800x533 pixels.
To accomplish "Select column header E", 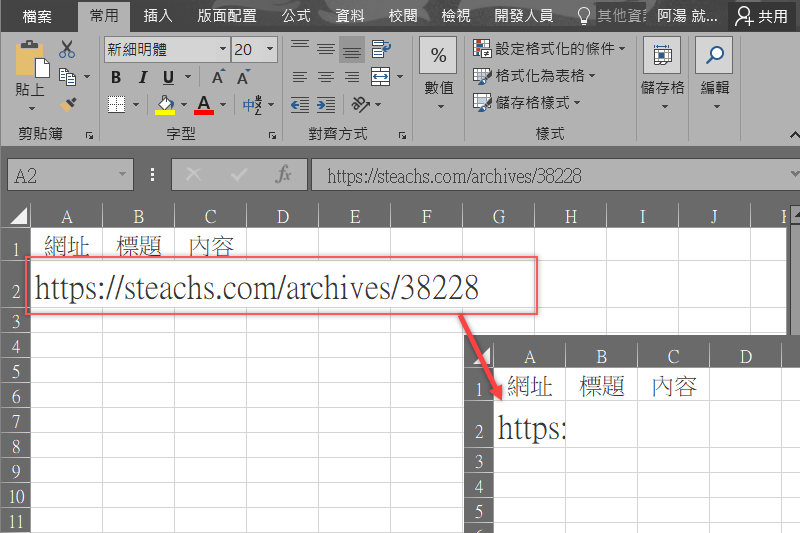I will click(355, 216).
